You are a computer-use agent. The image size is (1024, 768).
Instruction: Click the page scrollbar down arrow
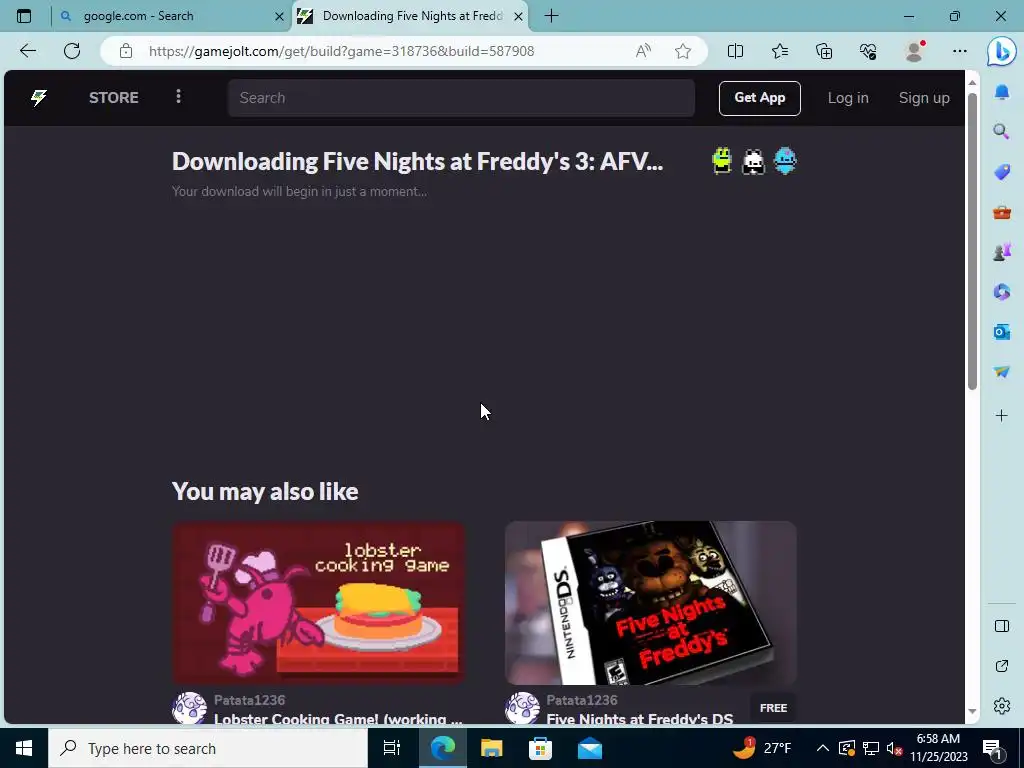click(x=972, y=711)
